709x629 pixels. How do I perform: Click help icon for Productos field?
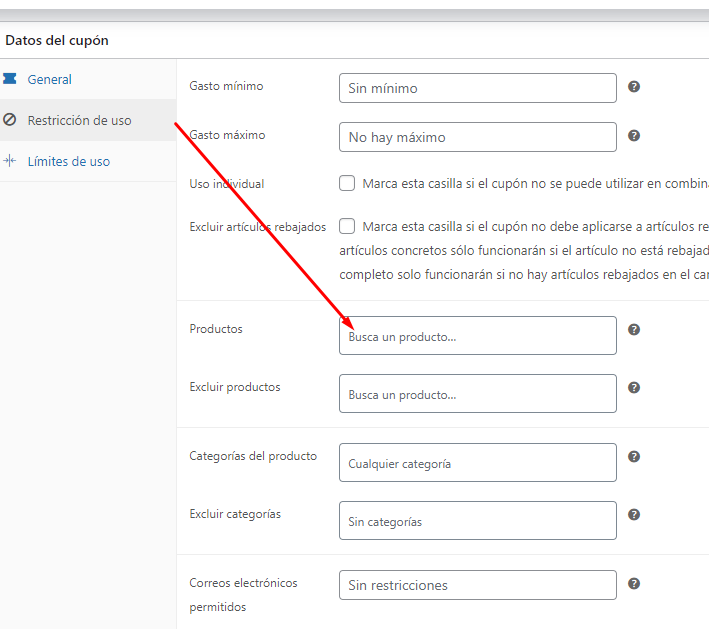pos(634,330)
